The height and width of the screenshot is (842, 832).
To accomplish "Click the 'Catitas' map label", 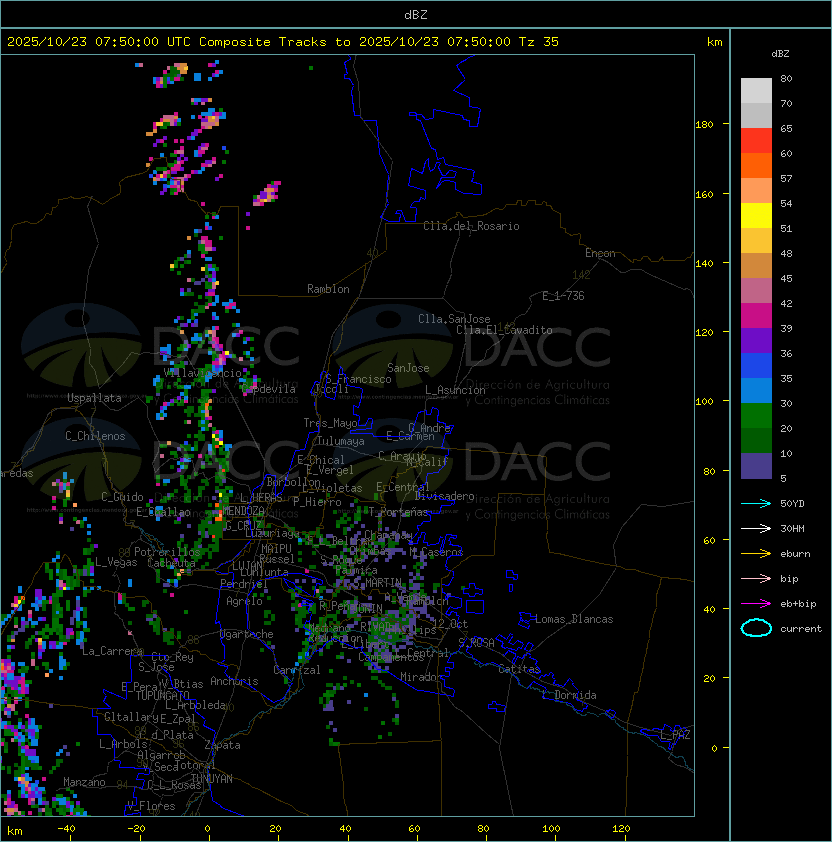I will pos(519,669).
